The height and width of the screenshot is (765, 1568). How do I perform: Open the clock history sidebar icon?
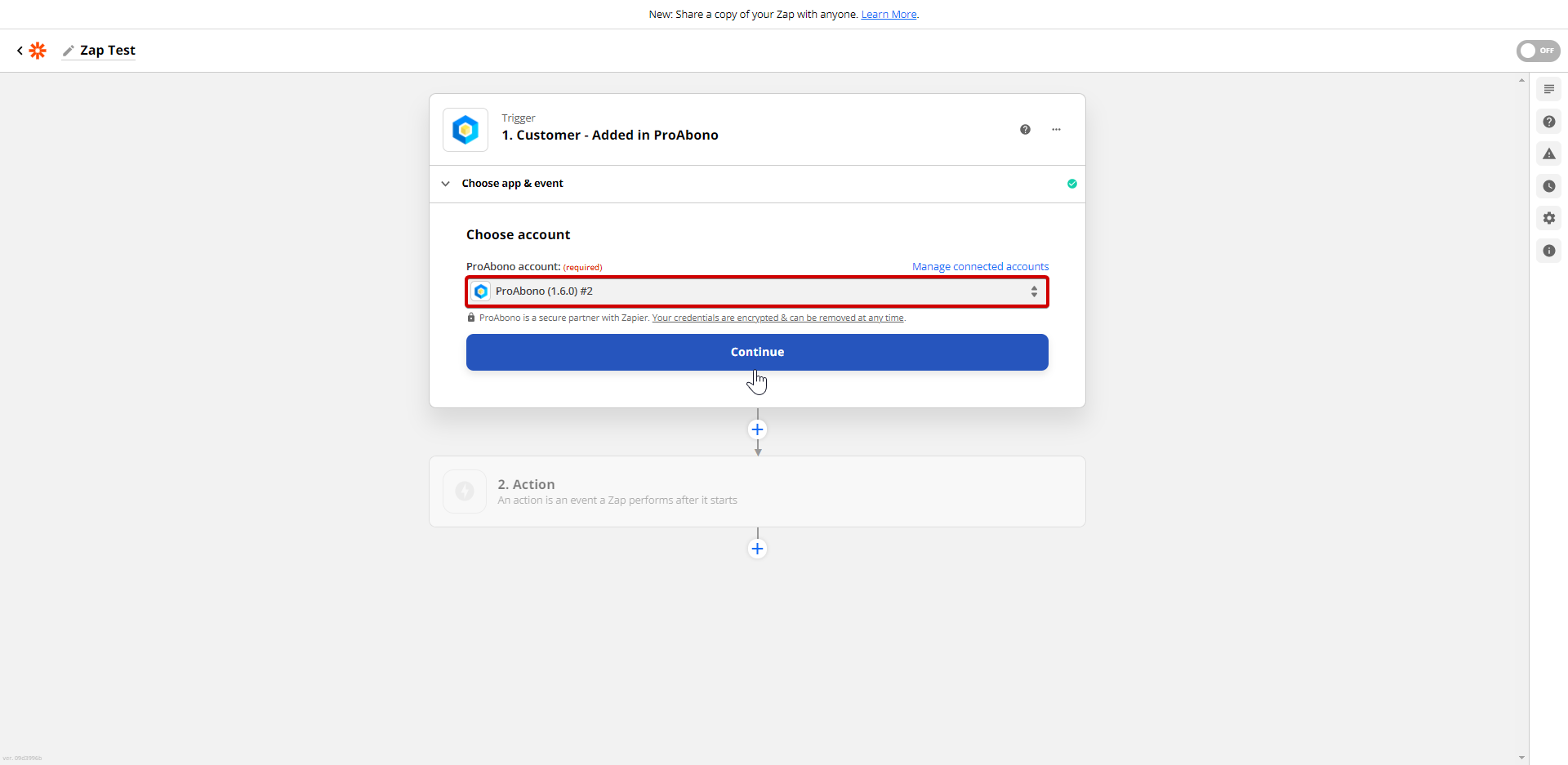(x=1548, y=186)
